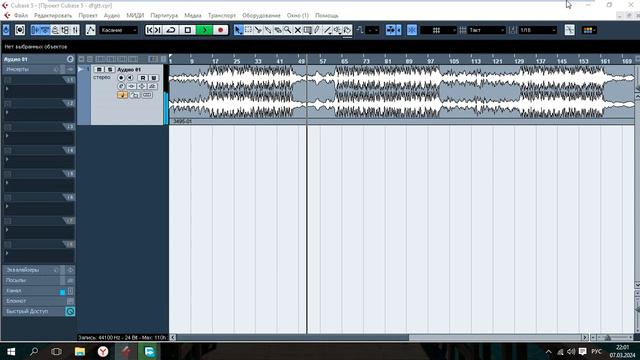Toggle monitor speaker on Аудио 01 track
The width and height of the screenshot is (640, 360).
(130, 78)
